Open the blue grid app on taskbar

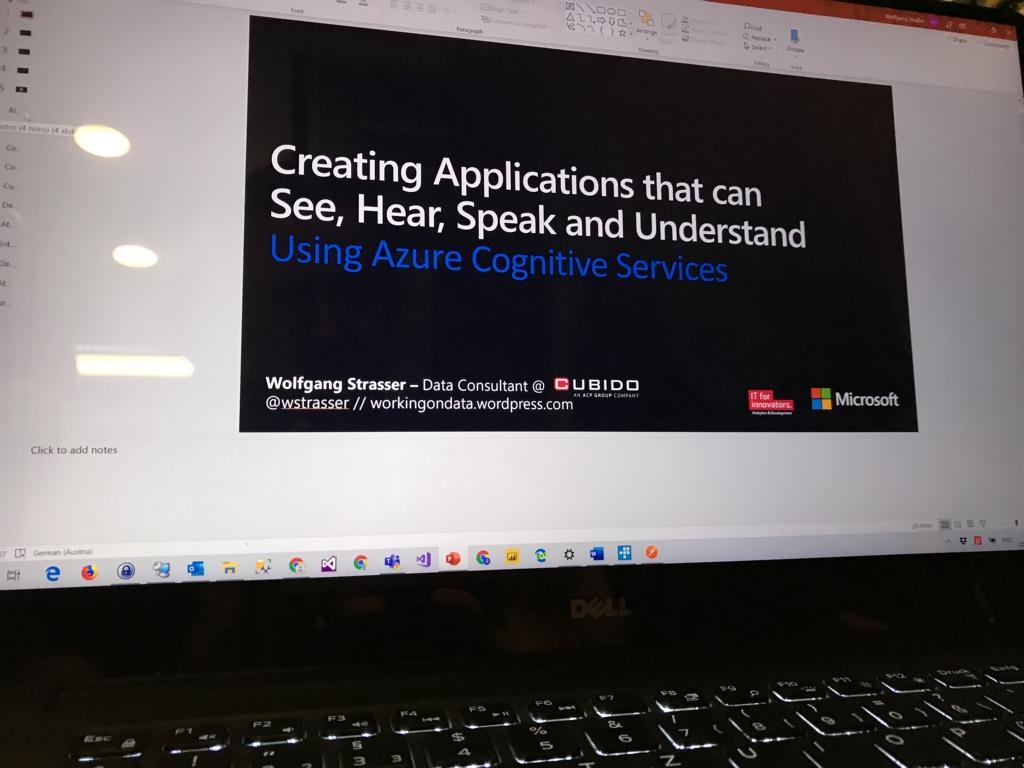[624, 553]
